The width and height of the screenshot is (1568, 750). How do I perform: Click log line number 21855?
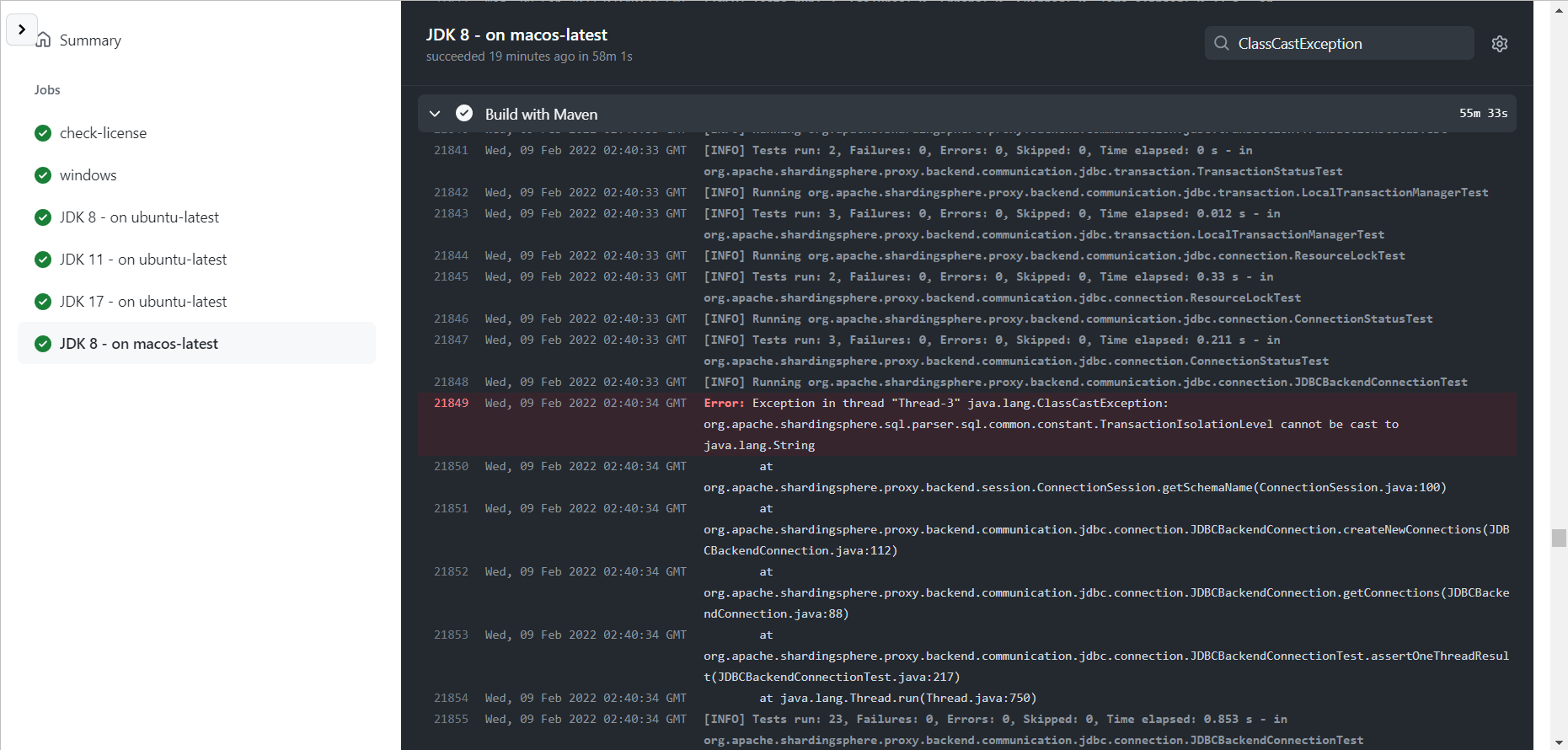pyautogui.click(x=451, y=719)
